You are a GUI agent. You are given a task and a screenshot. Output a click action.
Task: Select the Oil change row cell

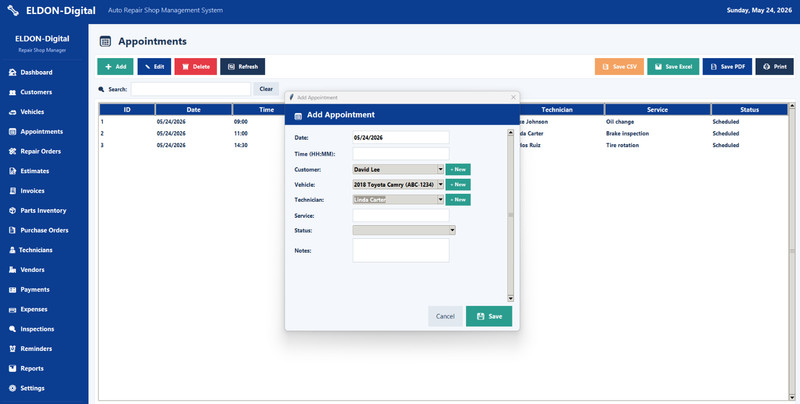point(620,122)
